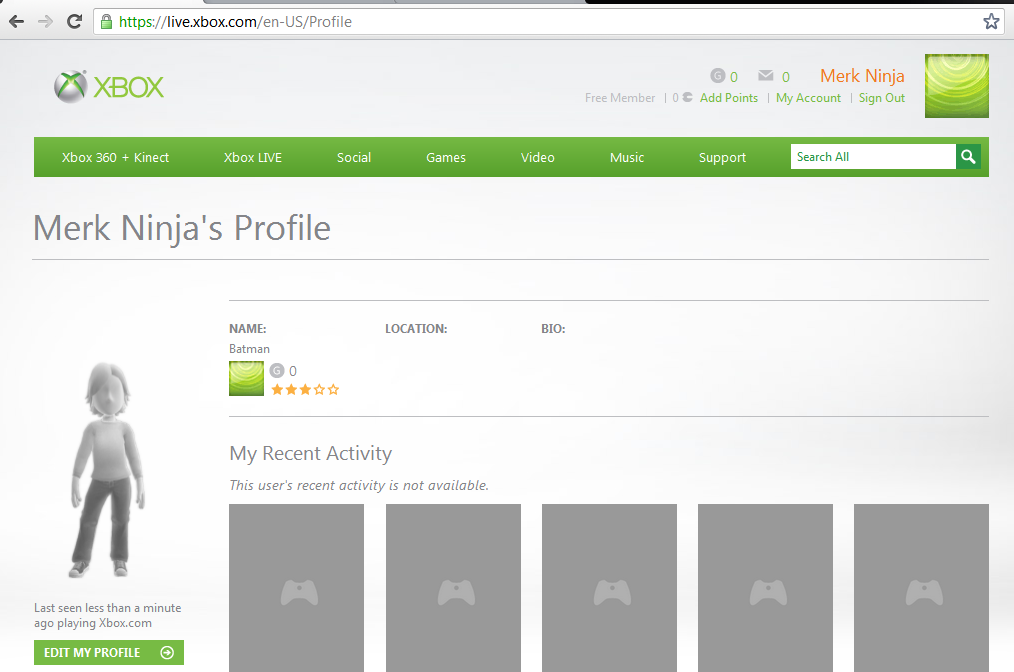Click the Sign Out link
1014x672 pixels.
pos(881,98)
